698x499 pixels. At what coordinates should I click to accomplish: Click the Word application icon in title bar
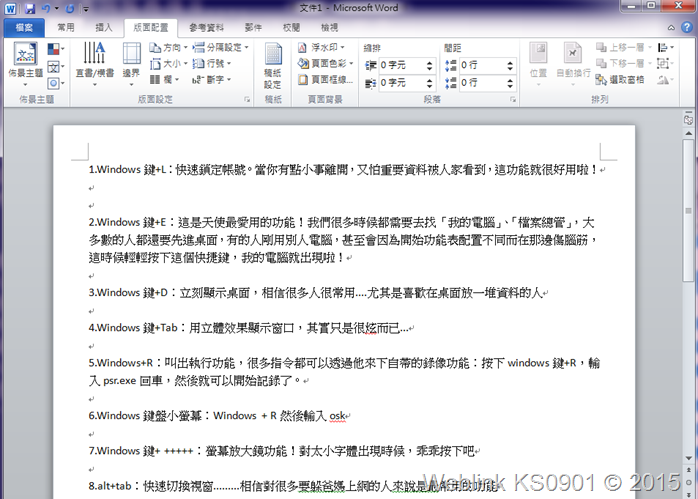pos(10,8)
